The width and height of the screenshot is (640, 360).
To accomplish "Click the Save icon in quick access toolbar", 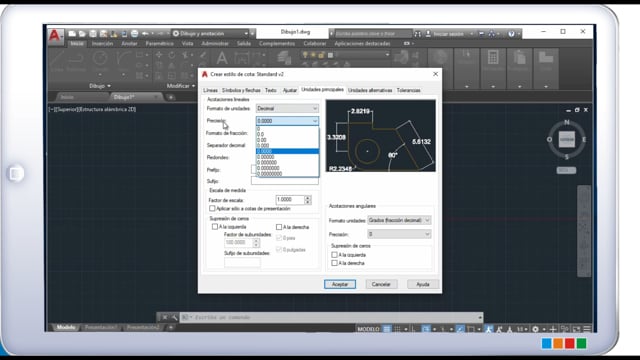I will (93, 33).
